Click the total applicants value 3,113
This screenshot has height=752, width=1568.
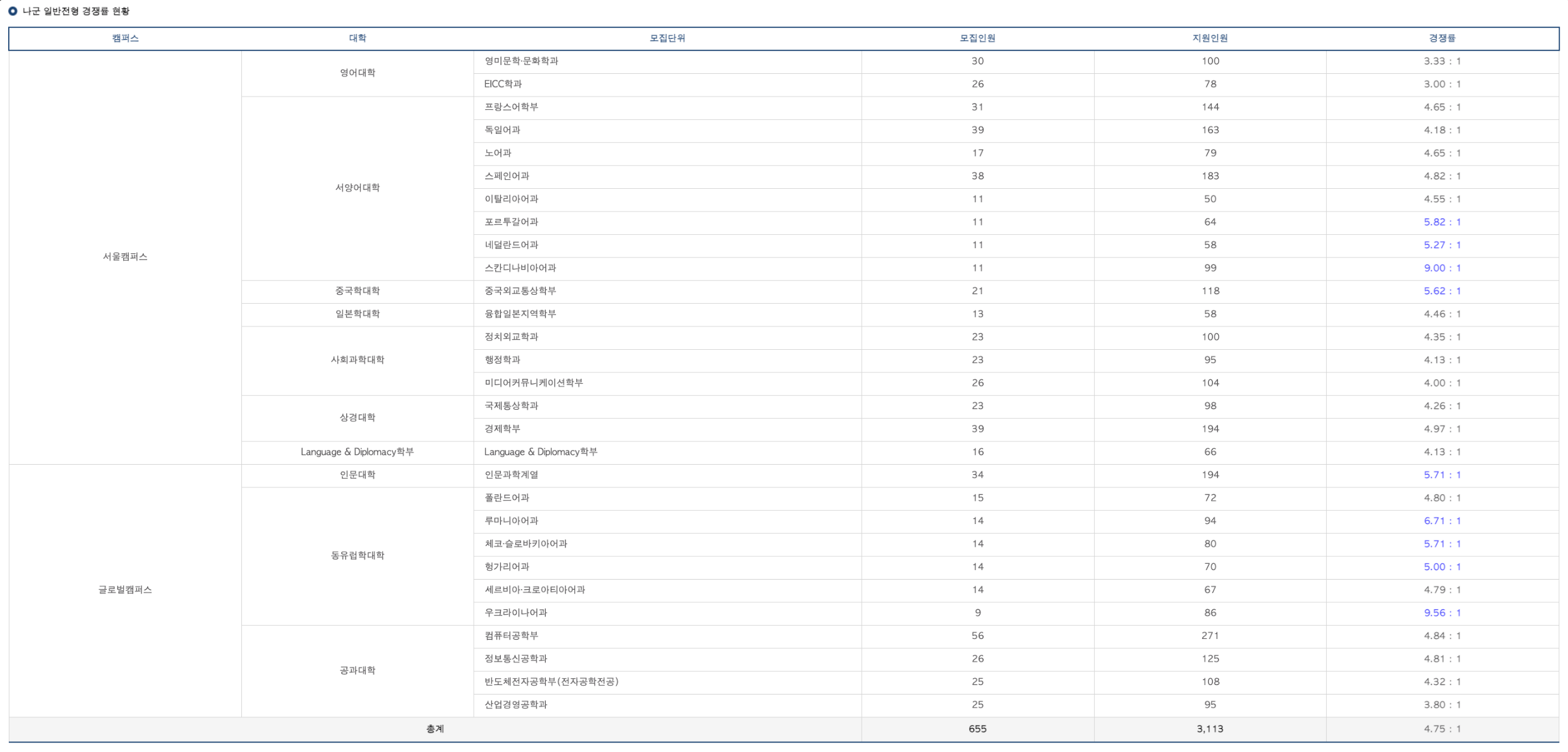tap(1210, 729)
